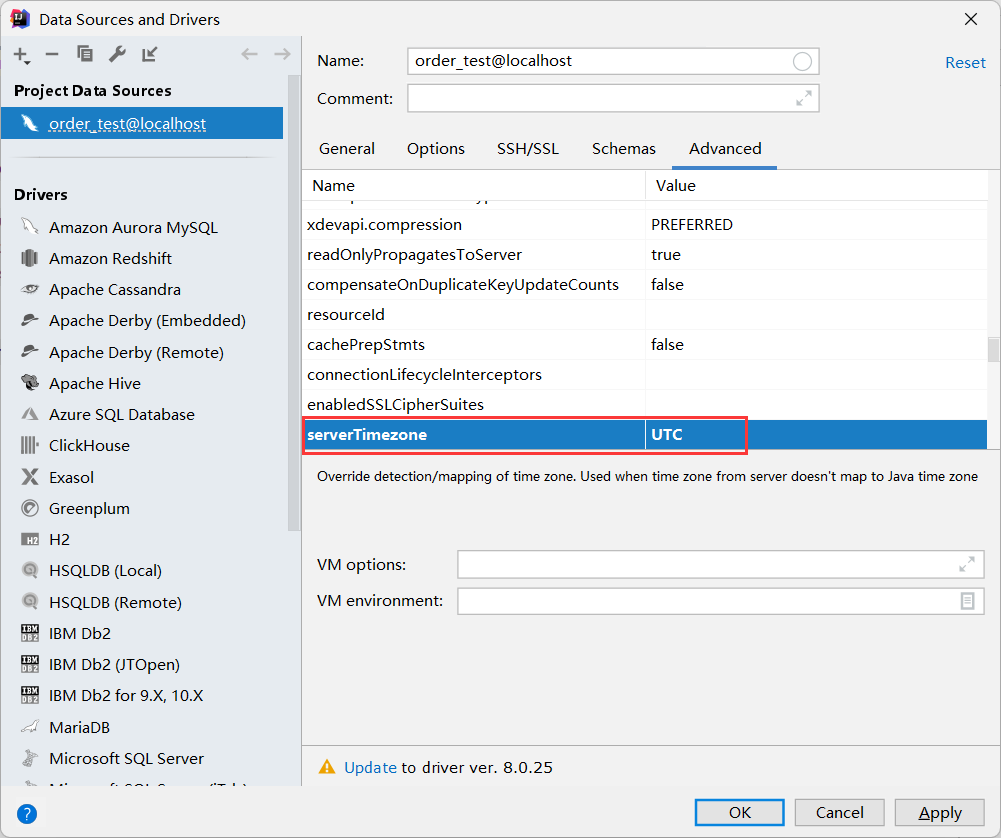Select order_test@localhost data source
This screenshot has height=838, width=1001.
[x=142, y=123]
